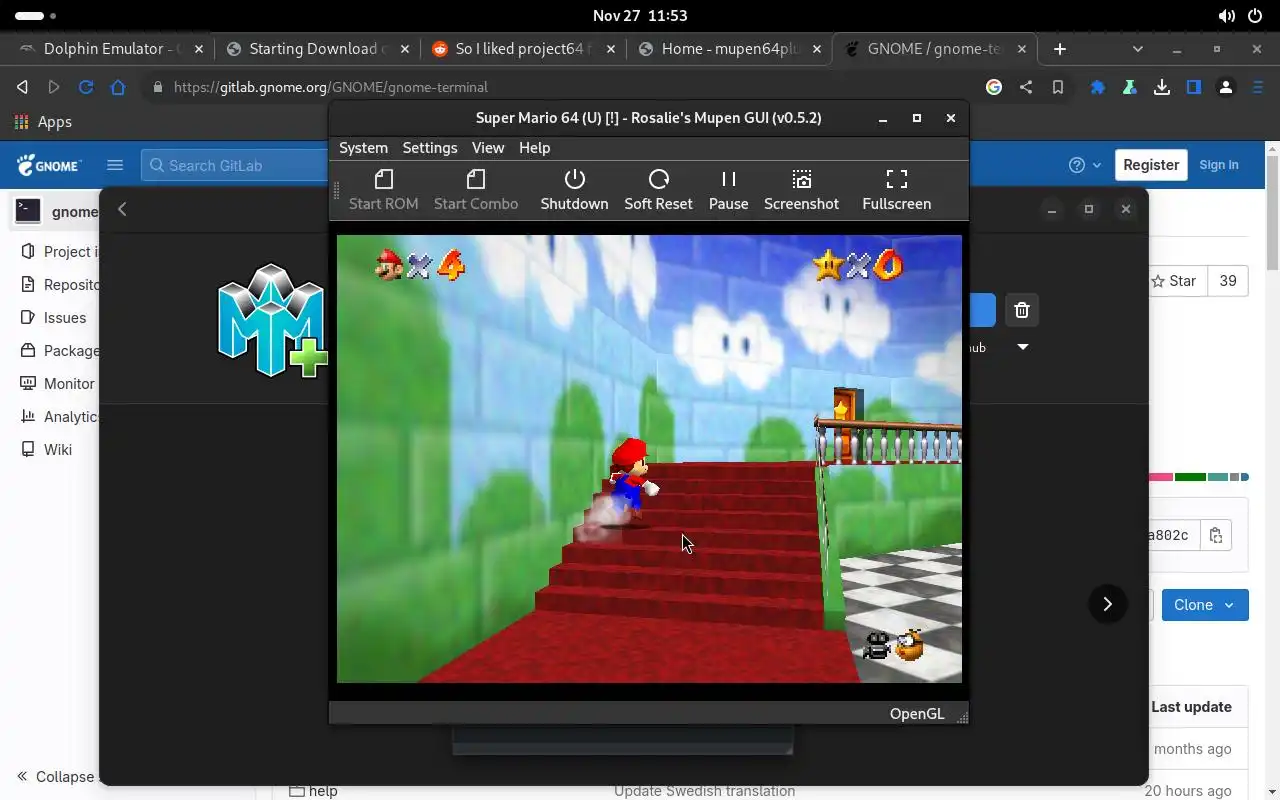Viewport: 1280px width, 800px height.
Task: Click the browser home icon
Action: 118,87
